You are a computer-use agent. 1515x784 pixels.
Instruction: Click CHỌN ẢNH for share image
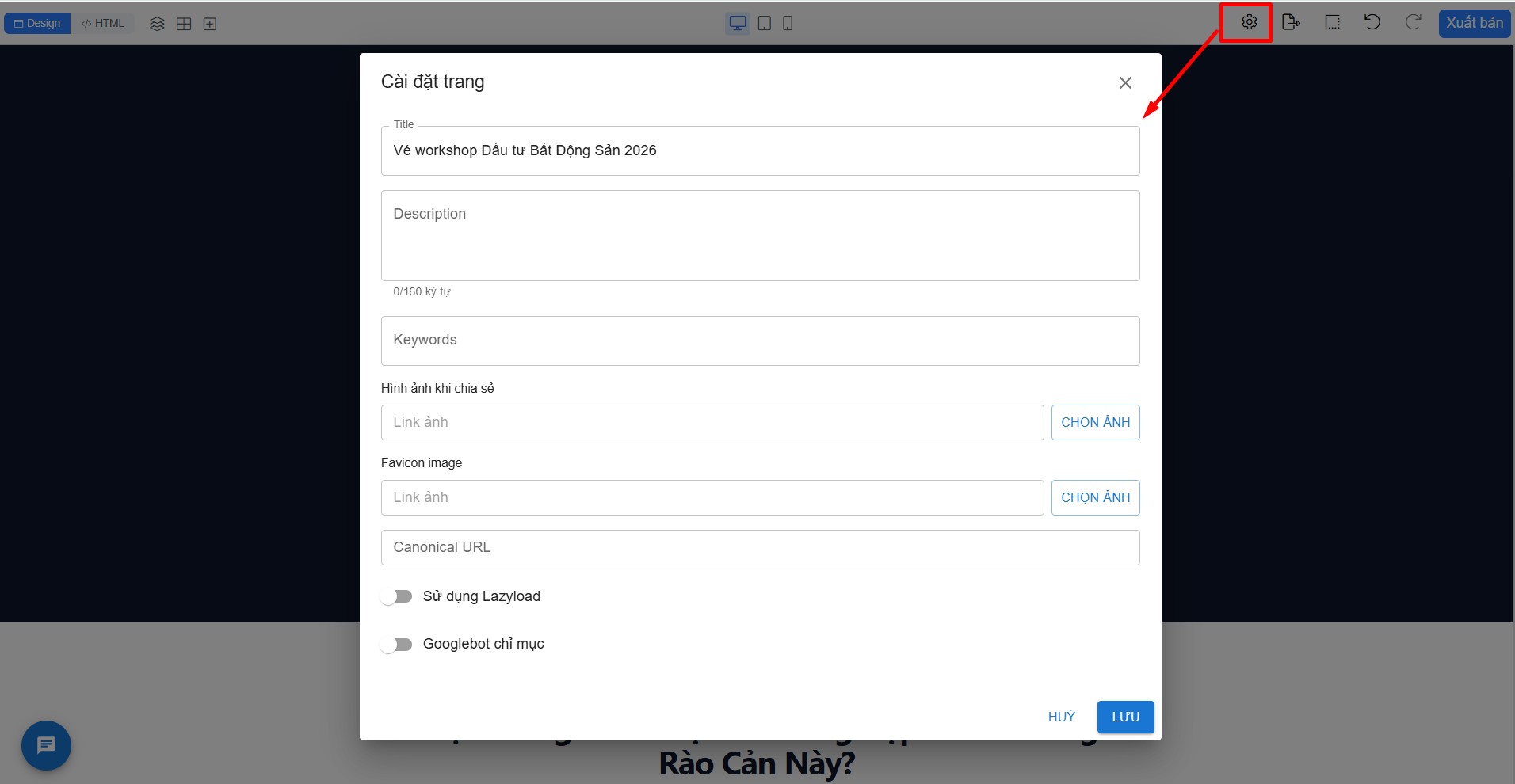click(x=1095, y=422)
